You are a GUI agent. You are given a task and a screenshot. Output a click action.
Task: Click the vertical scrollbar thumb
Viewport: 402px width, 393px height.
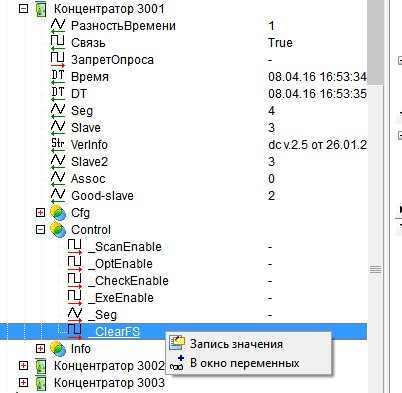[x=376, y=42]
